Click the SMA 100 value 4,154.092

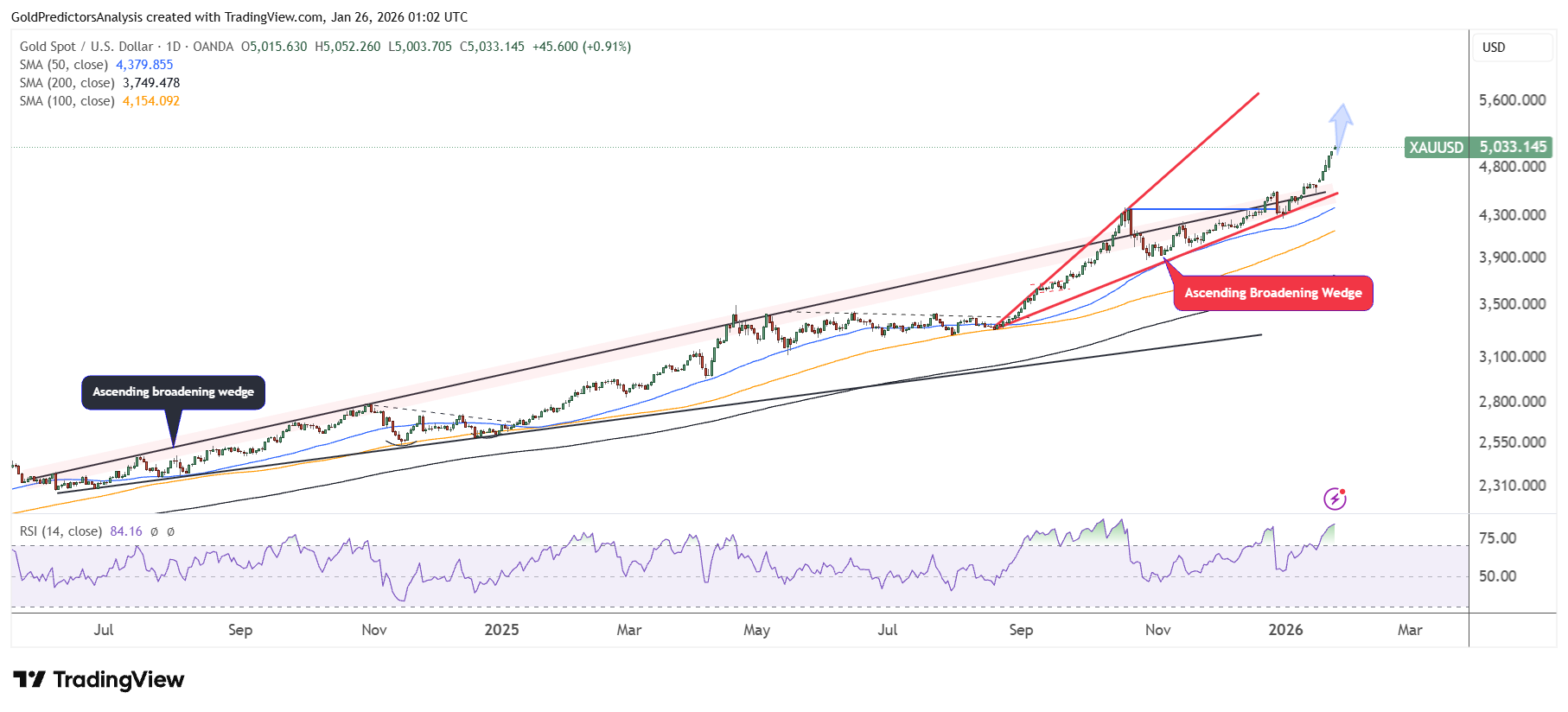point(151,101)
